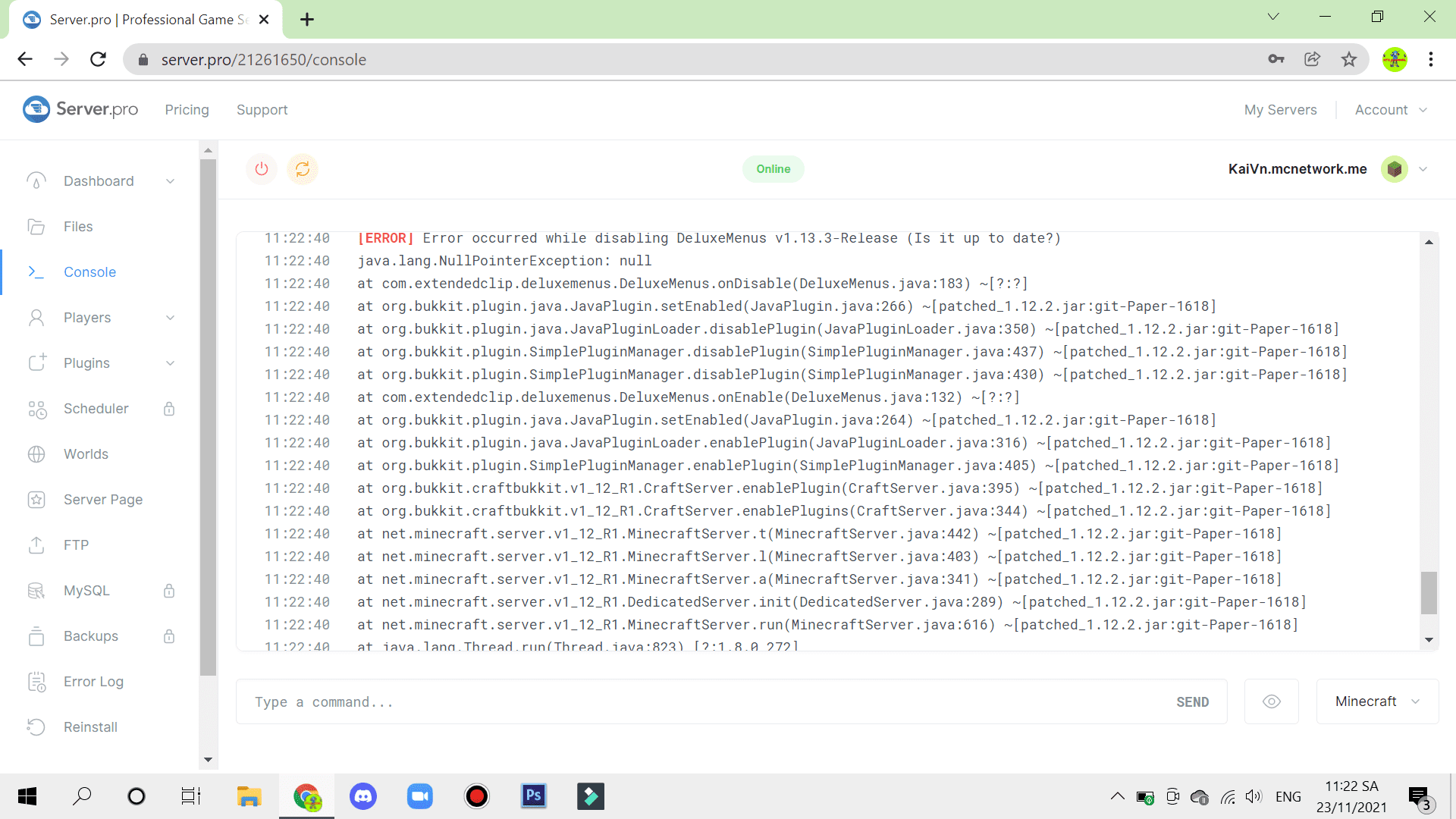Screen dimensions: 1456x819
Task: Click the red power stop button
Action: click(262, 169)
